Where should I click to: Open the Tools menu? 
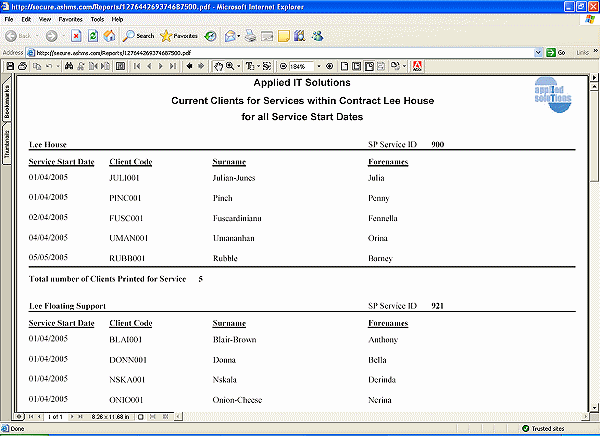[96, 19]
